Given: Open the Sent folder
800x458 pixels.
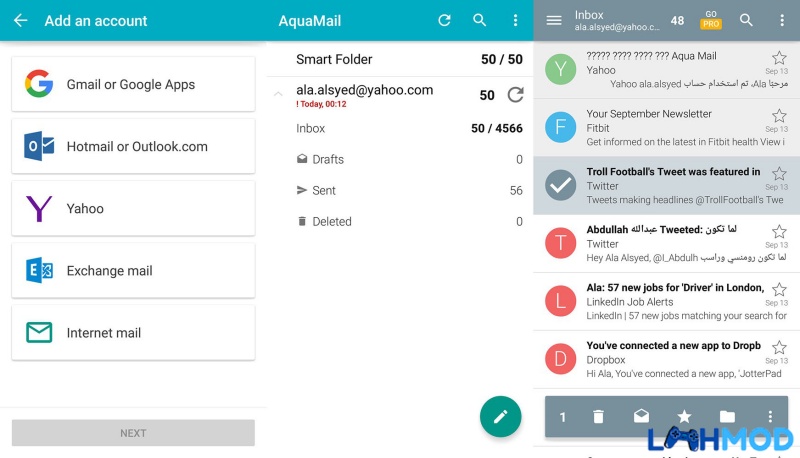Looking at the screenshot, I should (x=400, y=191).
